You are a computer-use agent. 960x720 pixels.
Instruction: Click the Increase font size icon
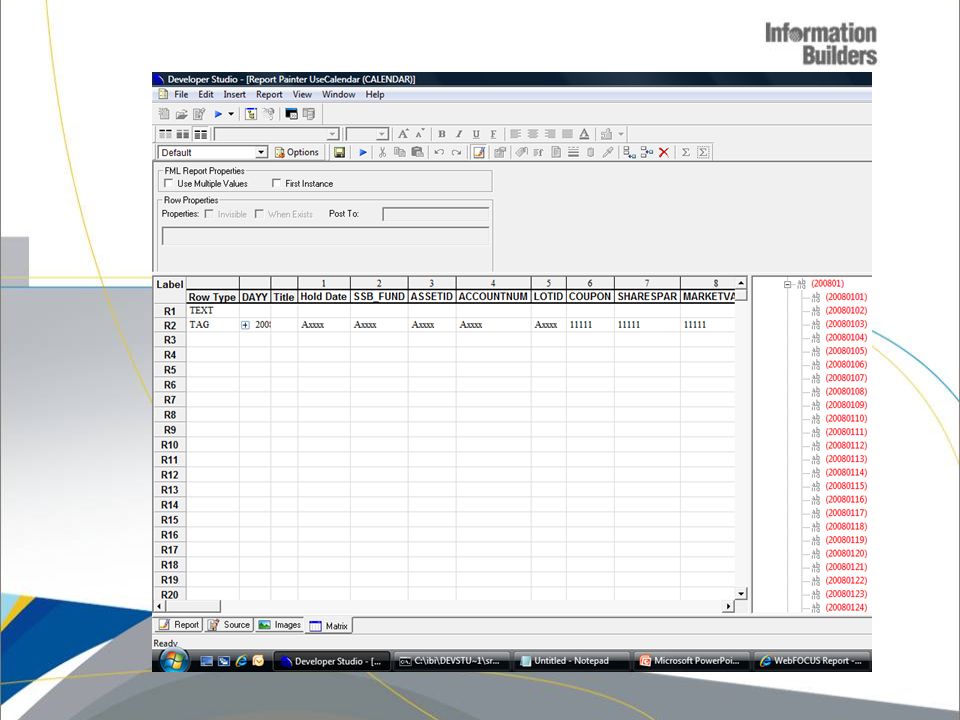coord(402,134)
